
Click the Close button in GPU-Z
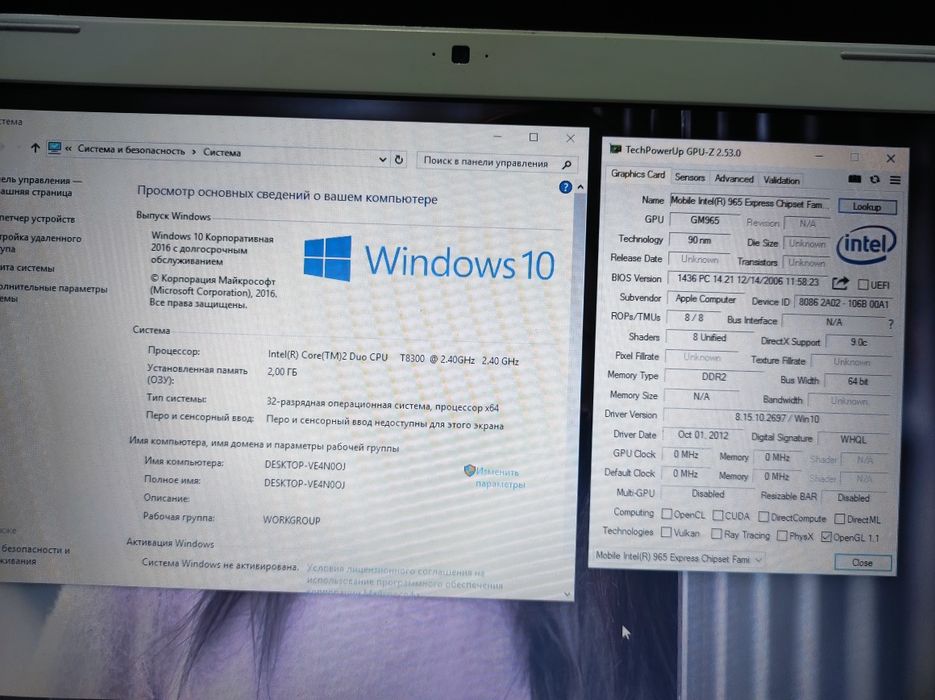tap(862, 562)
